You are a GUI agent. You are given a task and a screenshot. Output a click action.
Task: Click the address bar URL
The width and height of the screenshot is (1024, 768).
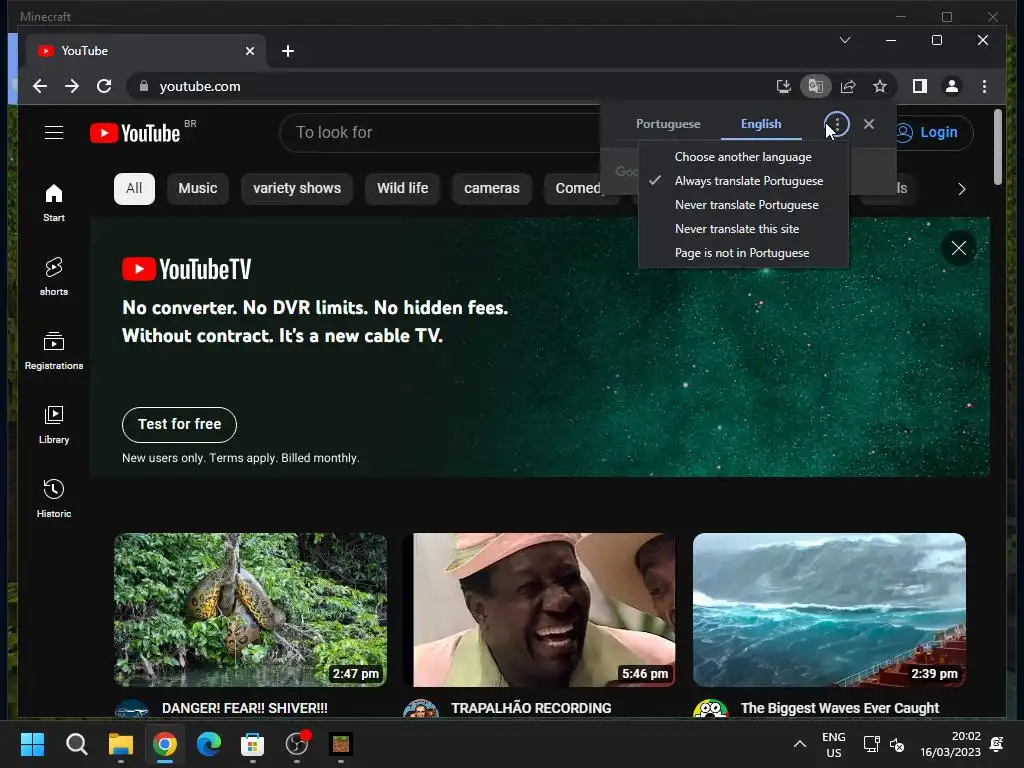point(200,86)
